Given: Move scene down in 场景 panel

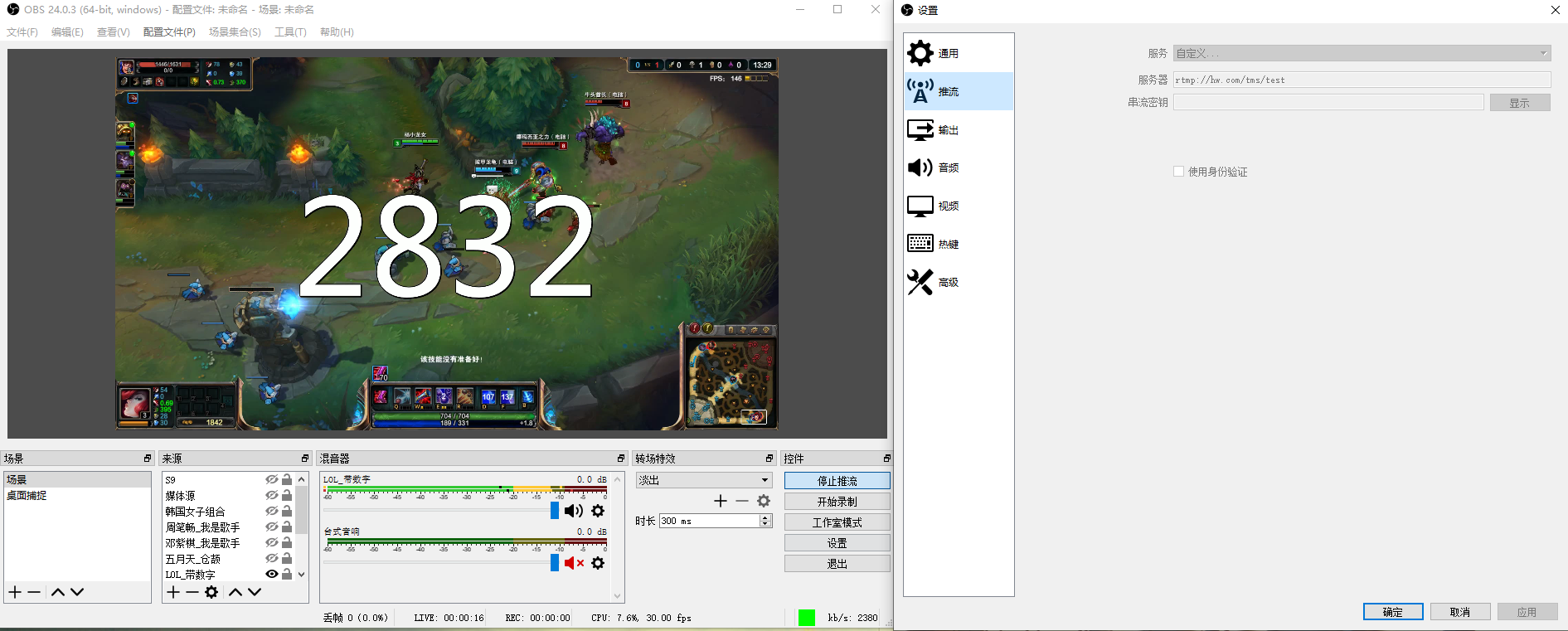Looking at the screenshot, I should 77,592.
